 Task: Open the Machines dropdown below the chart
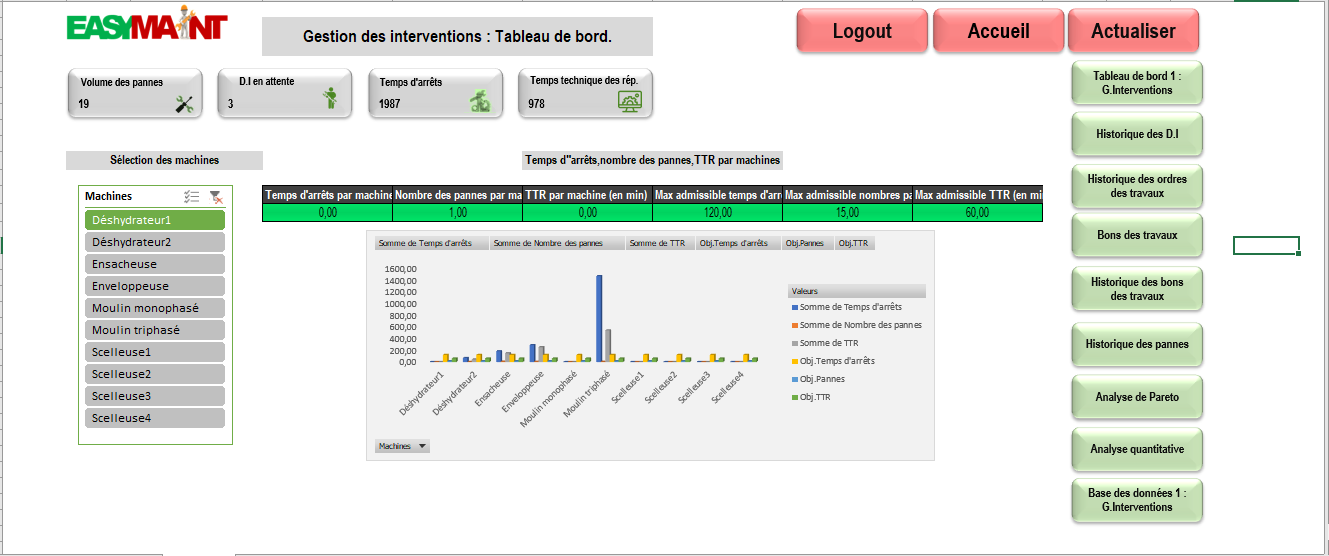tap(402, 446)
